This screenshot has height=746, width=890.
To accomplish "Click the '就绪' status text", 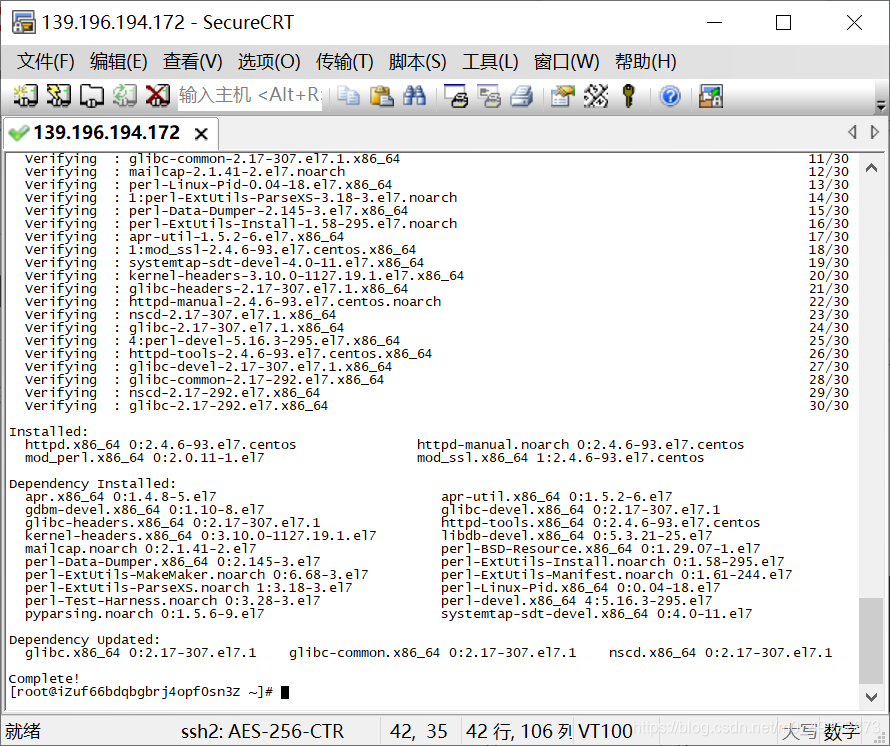I will [23, 731].
